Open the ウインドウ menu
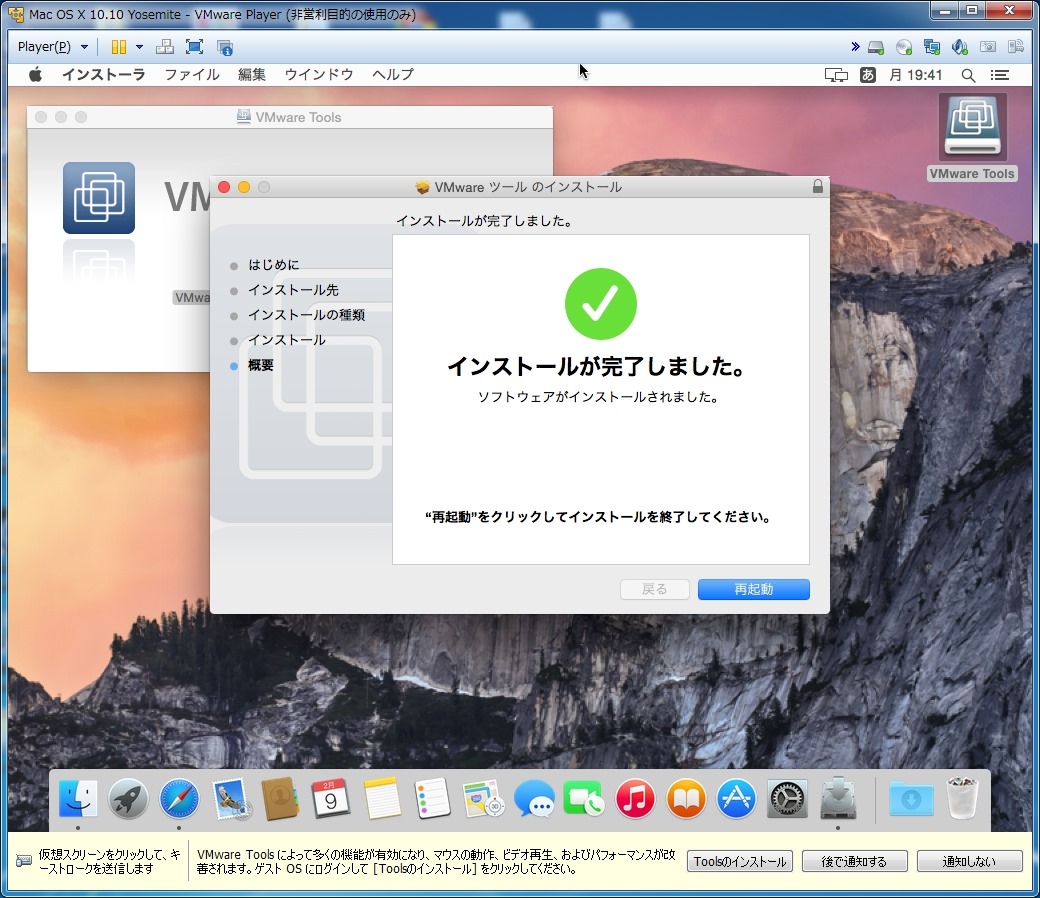 (x=319, y=74)
